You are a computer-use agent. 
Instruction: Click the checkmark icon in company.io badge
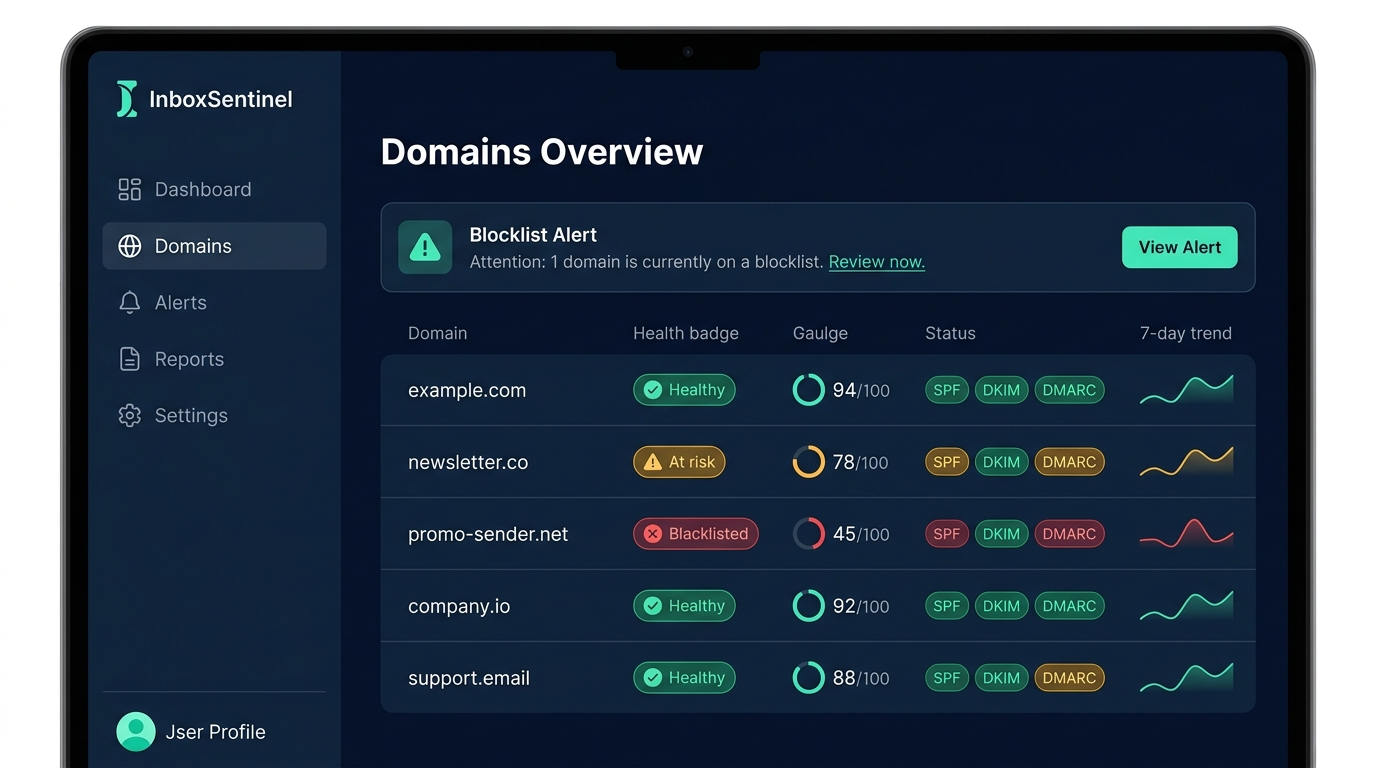point(653,606)
